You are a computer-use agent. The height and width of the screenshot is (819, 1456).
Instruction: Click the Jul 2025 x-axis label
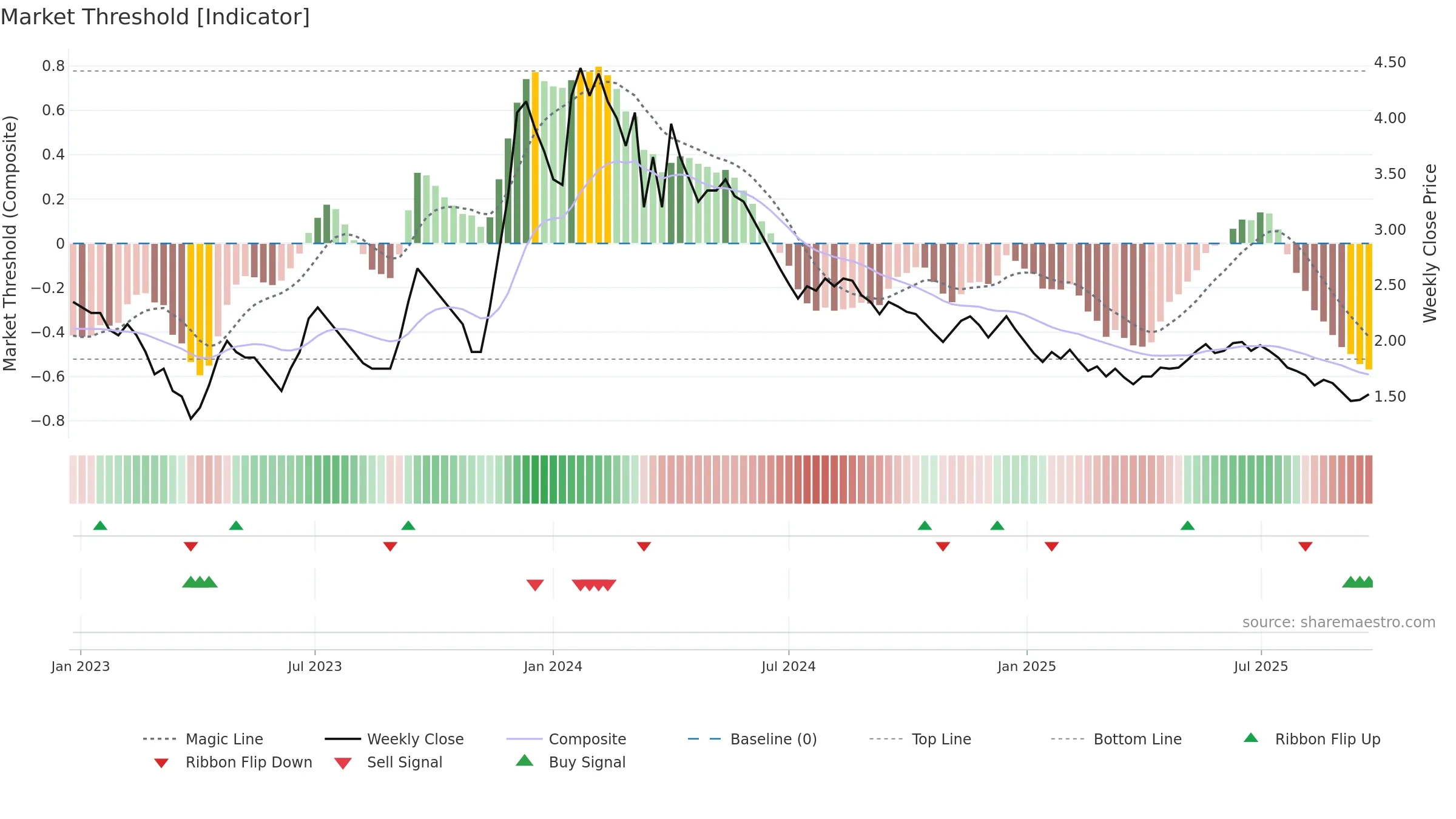tap(1261, 666)
